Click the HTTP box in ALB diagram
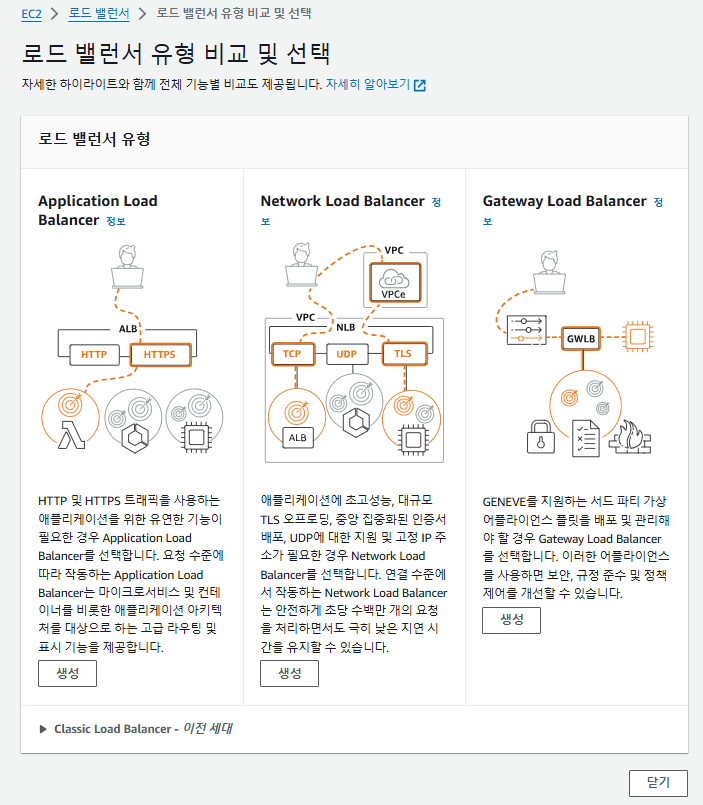Screen dimensions: 703x805 (x=94, y=355)
